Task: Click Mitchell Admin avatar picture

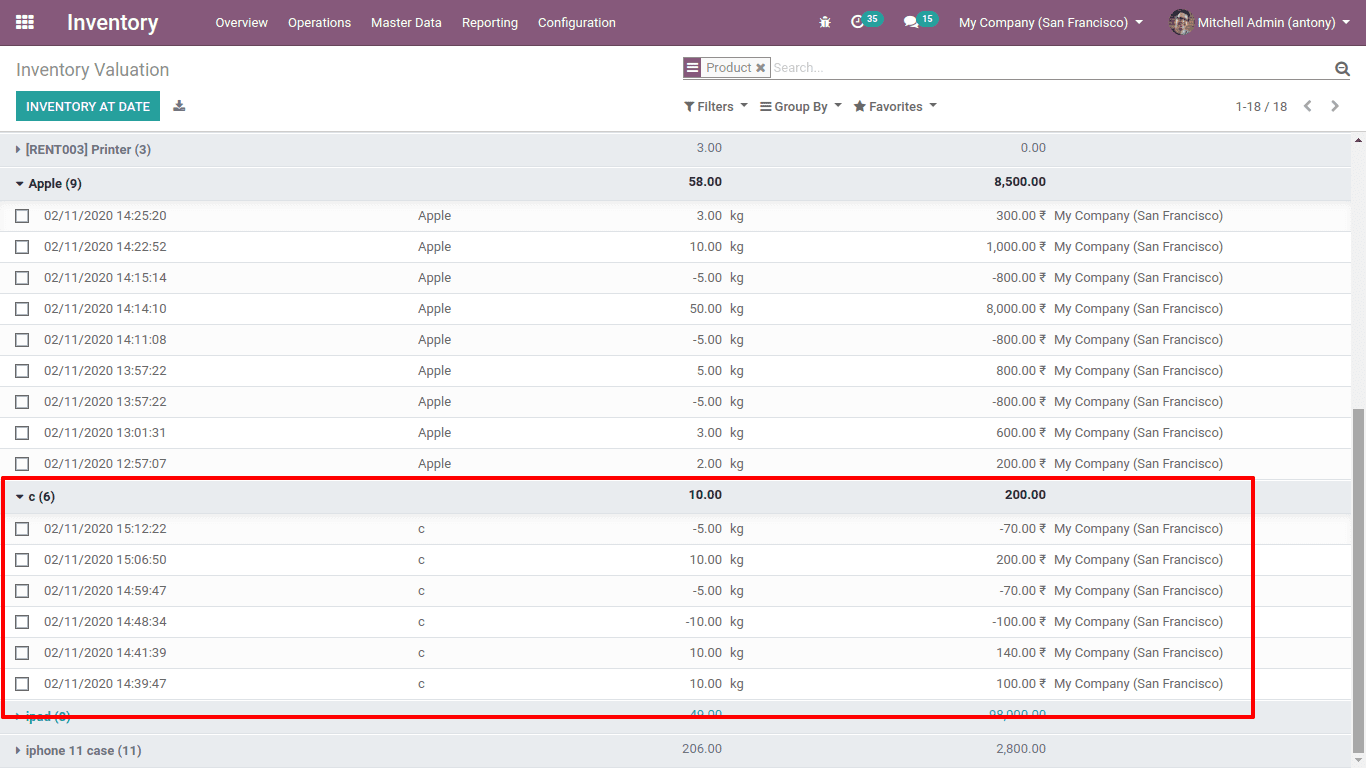Action: point(1181,22)
